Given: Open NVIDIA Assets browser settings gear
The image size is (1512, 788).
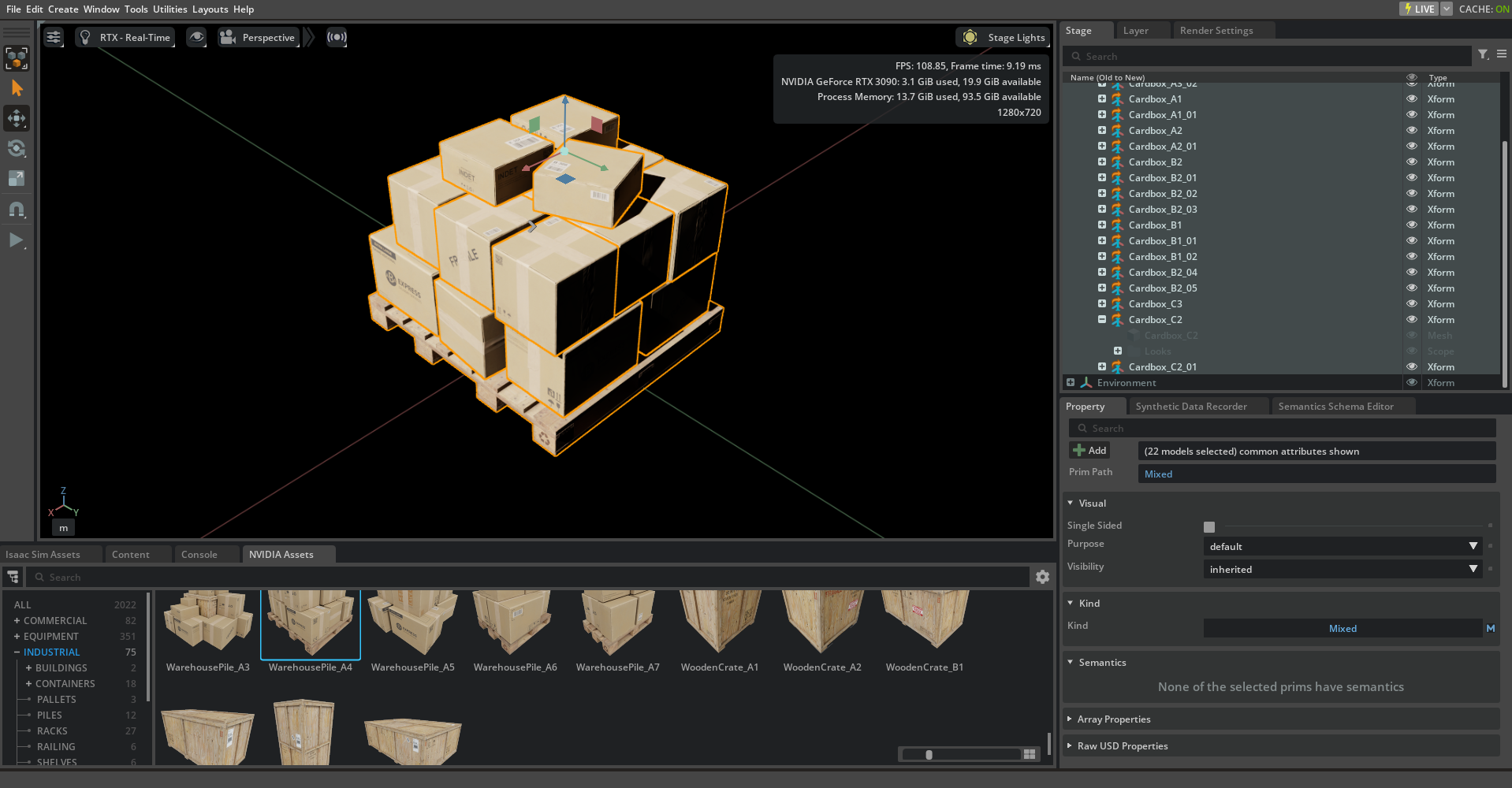Looking at the screenshot, I should point(1042,577).
